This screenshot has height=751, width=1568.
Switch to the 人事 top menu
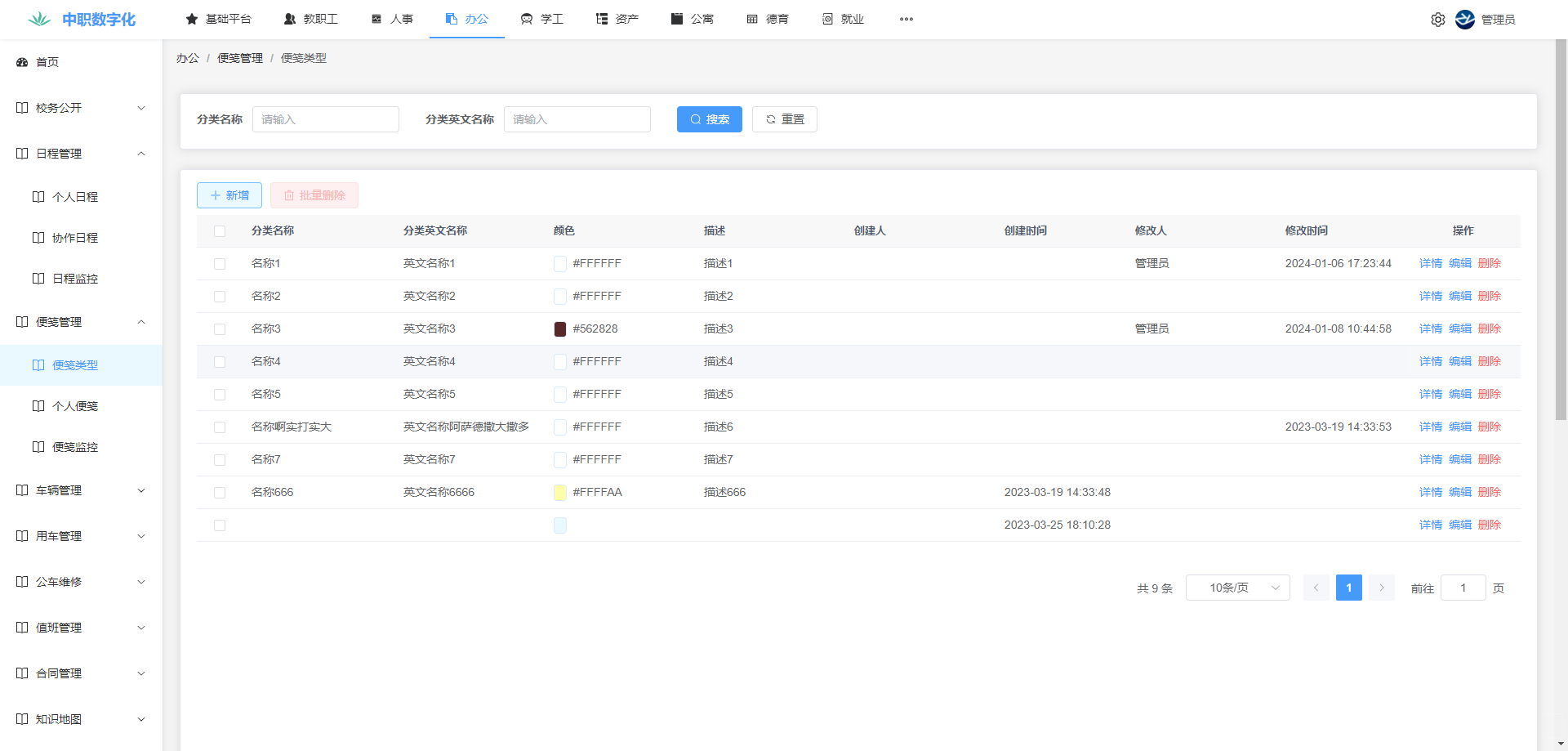coord(392,19)
